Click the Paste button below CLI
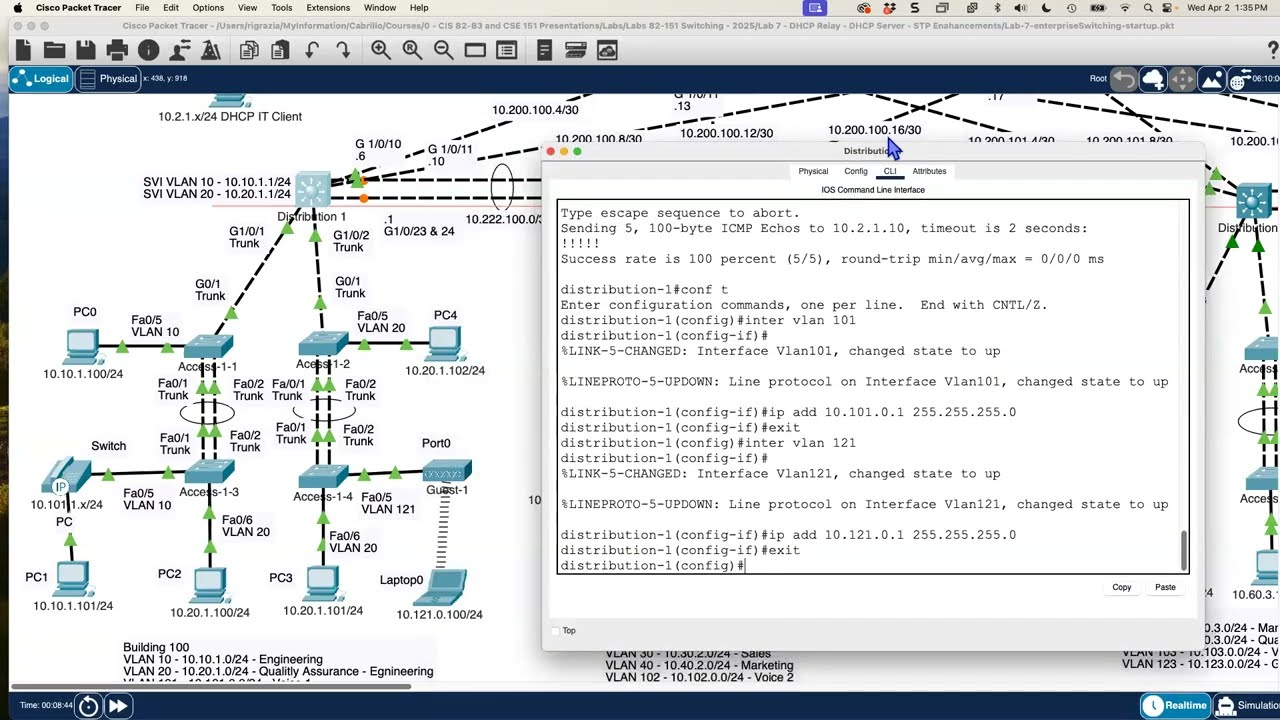 pos(1165,587)
